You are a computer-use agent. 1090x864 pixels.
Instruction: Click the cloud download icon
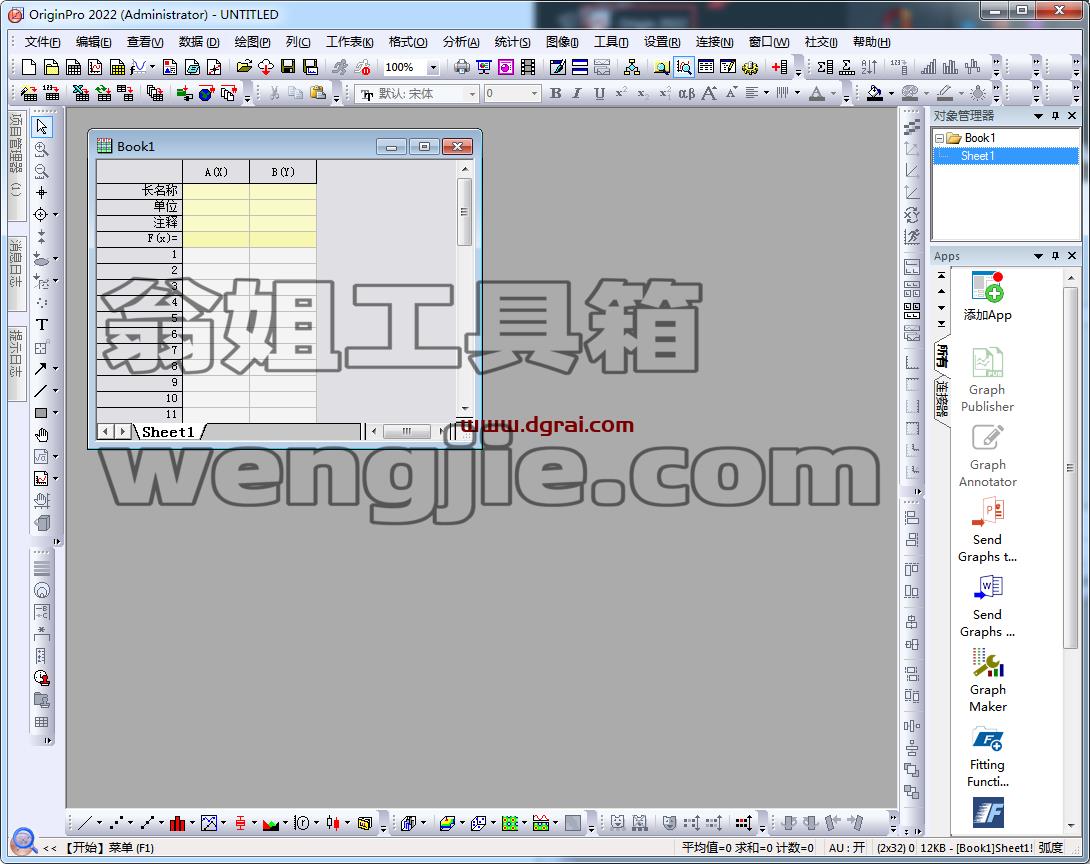tap(266, 67)
